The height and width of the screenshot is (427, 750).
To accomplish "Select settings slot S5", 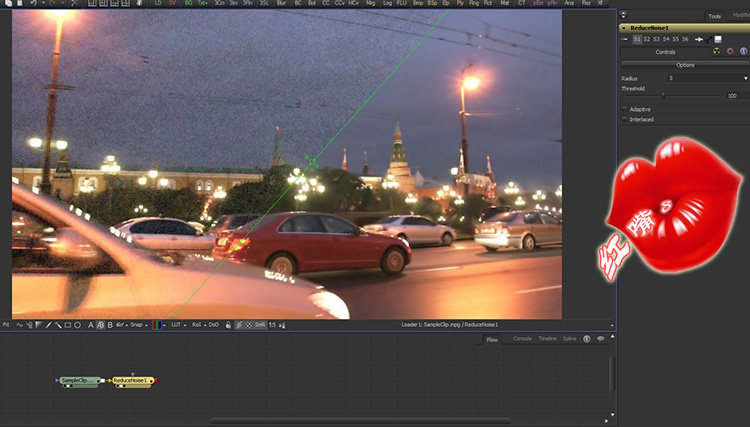I will click(675, 39).
